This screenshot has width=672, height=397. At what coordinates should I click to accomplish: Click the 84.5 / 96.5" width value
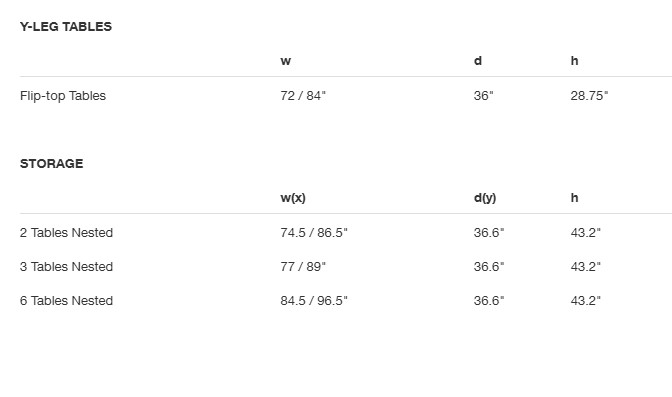pos(314,301)
